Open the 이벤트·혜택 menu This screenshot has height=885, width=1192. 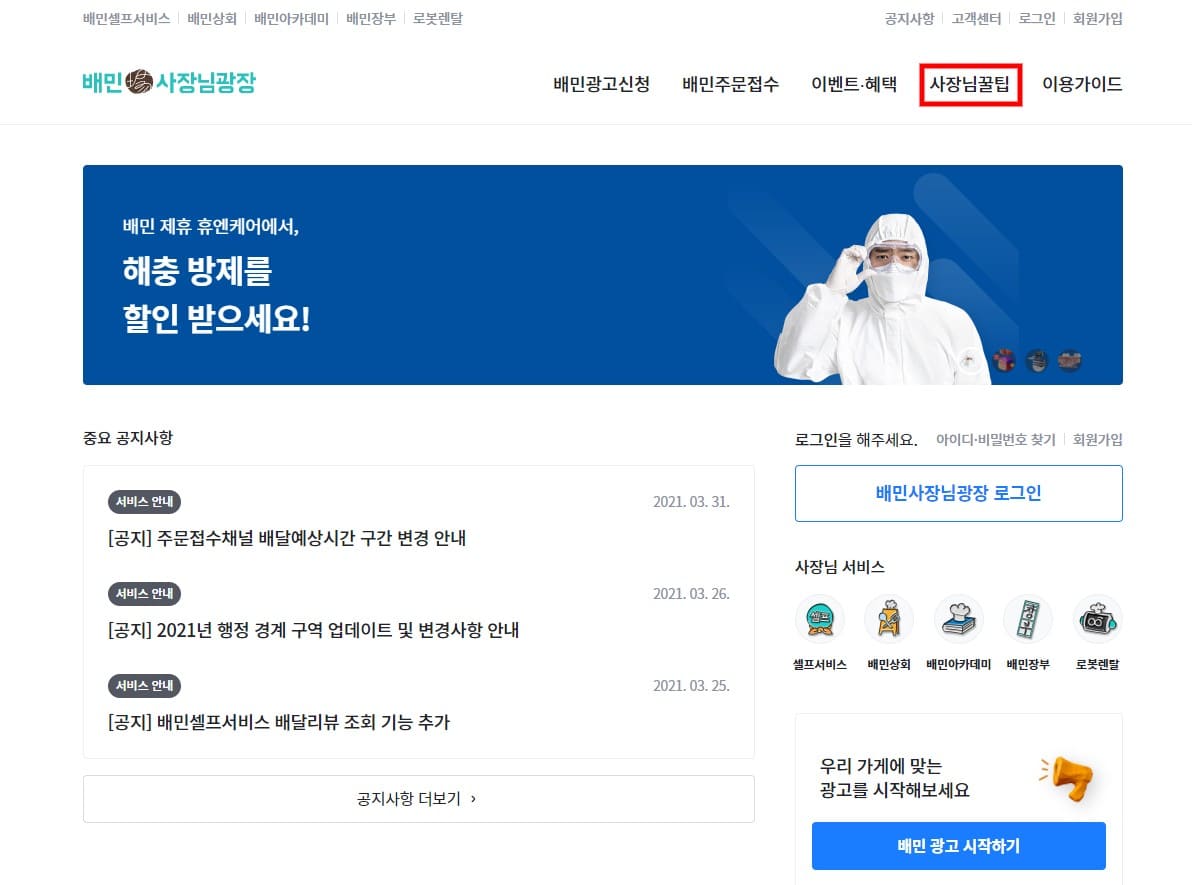[854, 84]
